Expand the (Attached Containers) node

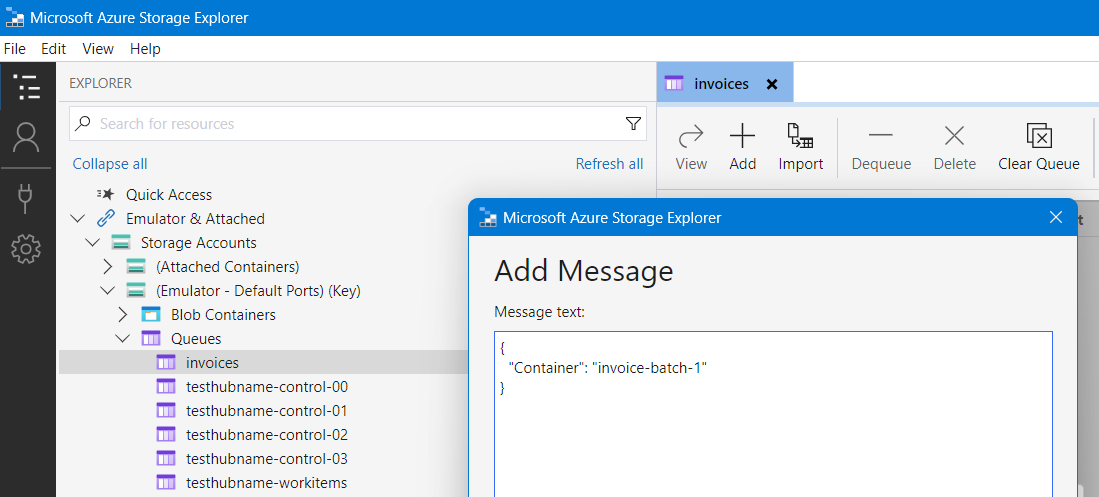coord(107,267)
